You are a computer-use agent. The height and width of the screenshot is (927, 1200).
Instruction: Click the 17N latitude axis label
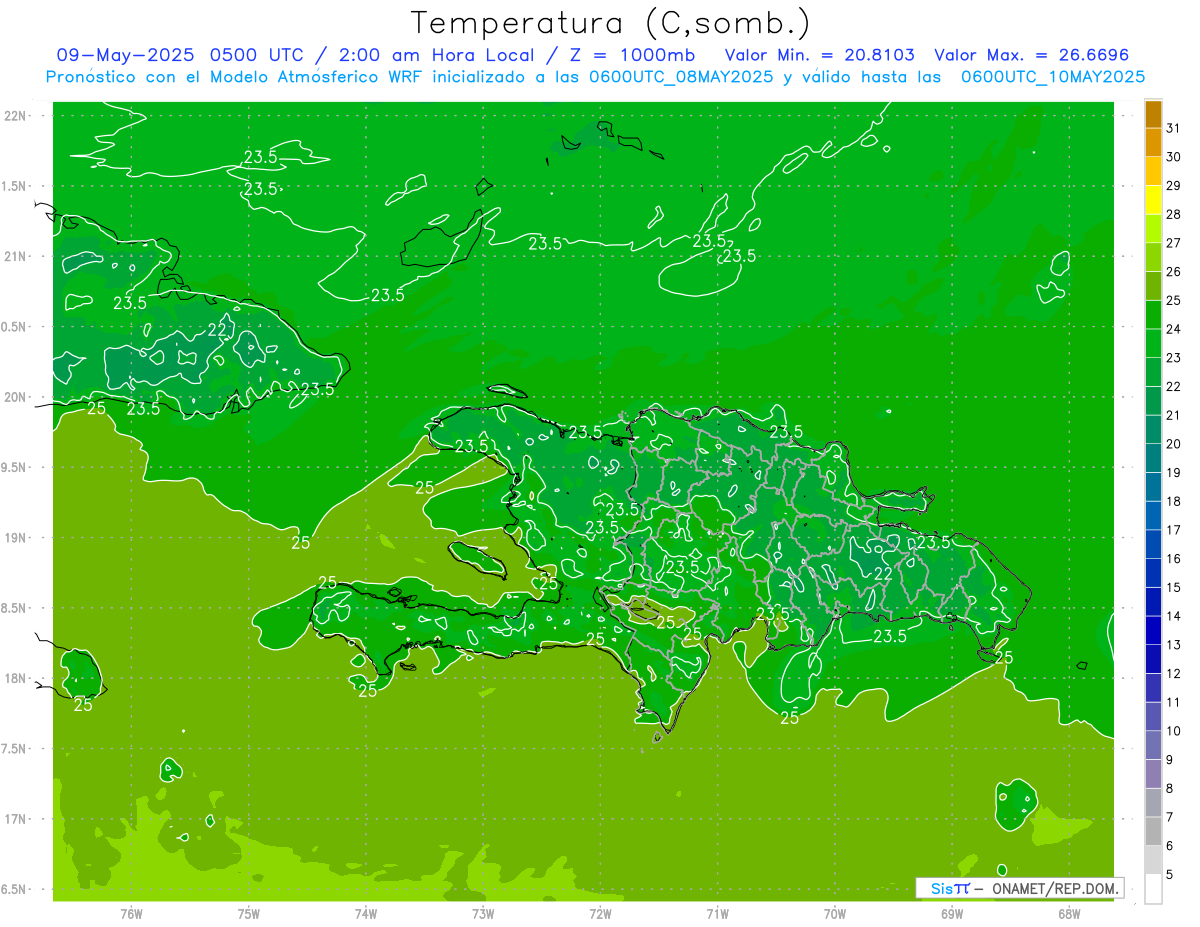16,819
